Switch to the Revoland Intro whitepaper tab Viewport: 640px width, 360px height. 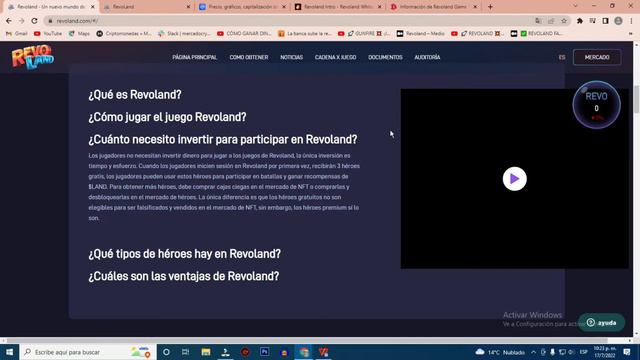pyautogui.click(x=338, y=7)
